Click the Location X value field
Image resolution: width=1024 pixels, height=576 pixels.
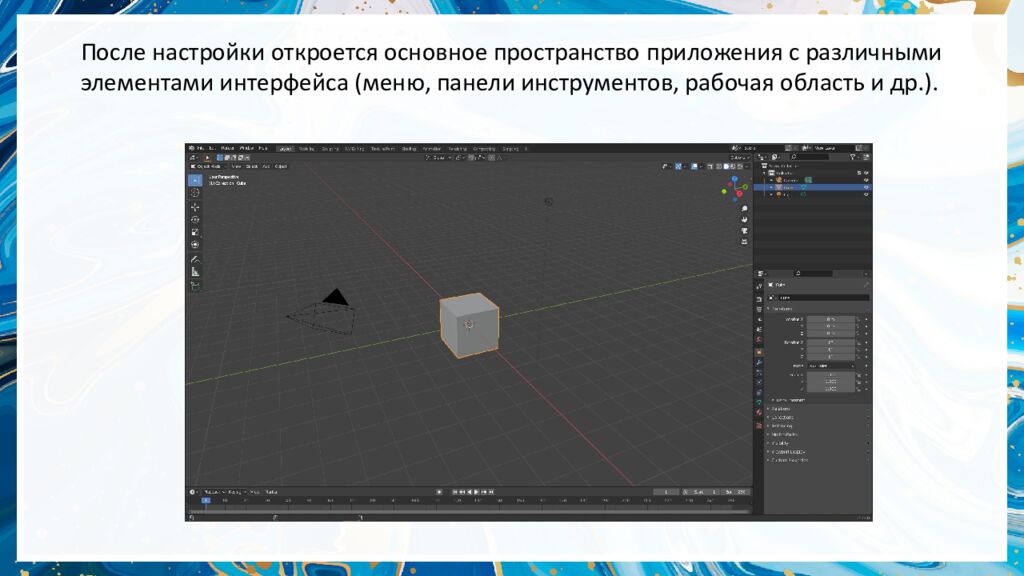831,319
